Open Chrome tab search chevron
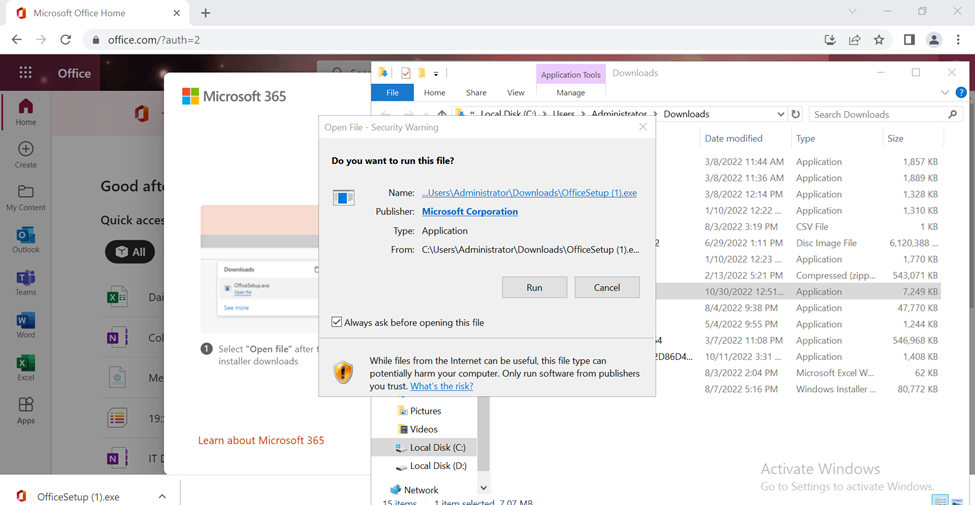This screenshot has width=975, height=505. click(853, 12)
